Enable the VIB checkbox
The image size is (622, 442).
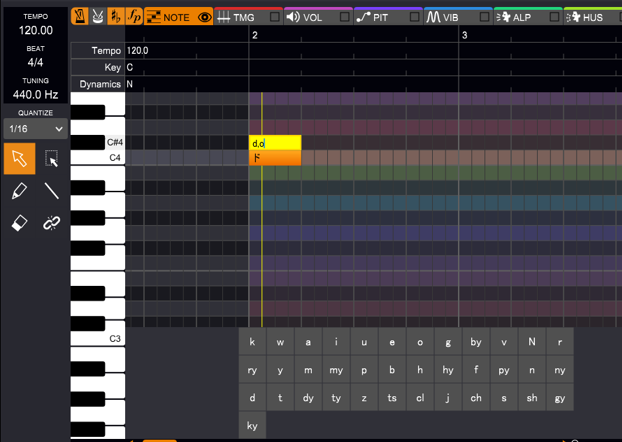(484, 17)
